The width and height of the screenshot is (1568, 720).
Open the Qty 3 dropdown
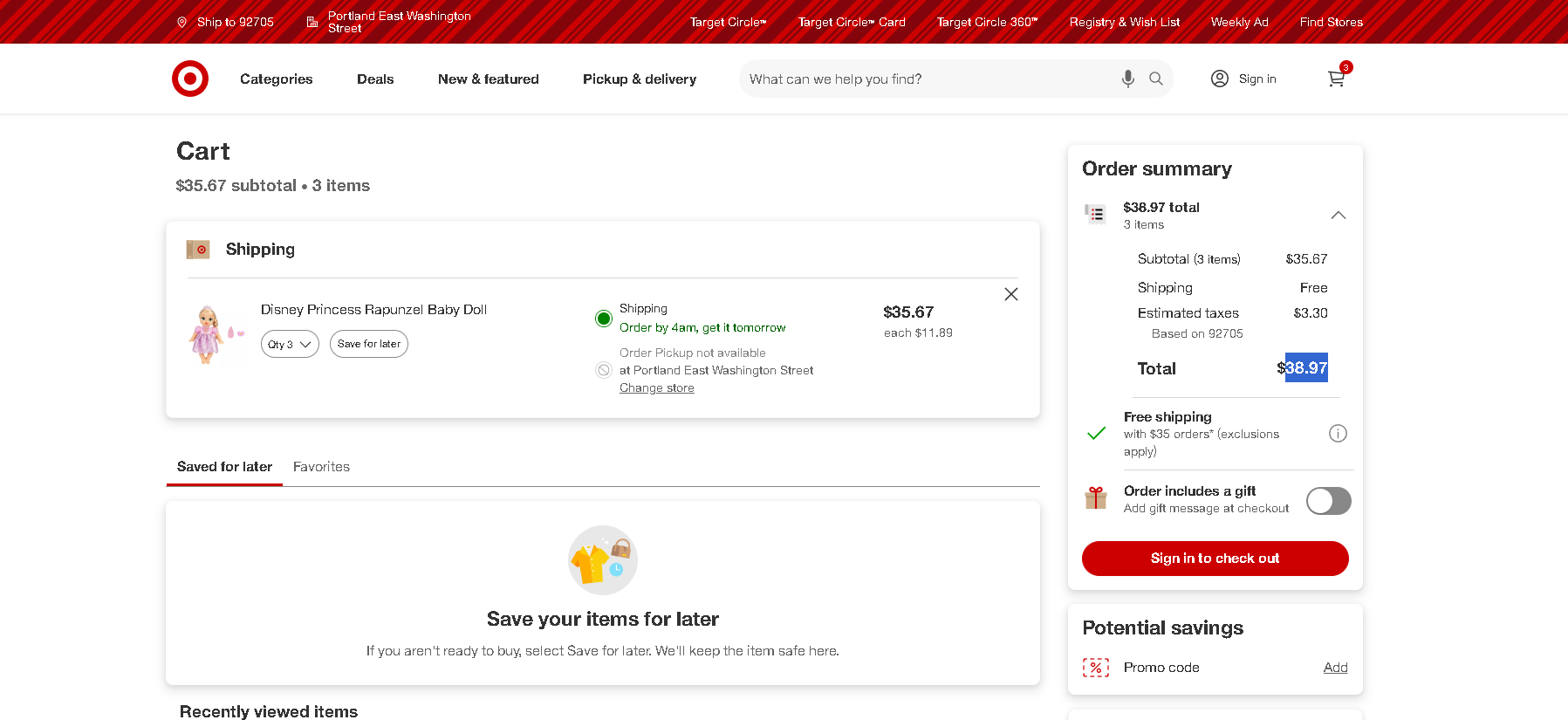click(290, 344)
